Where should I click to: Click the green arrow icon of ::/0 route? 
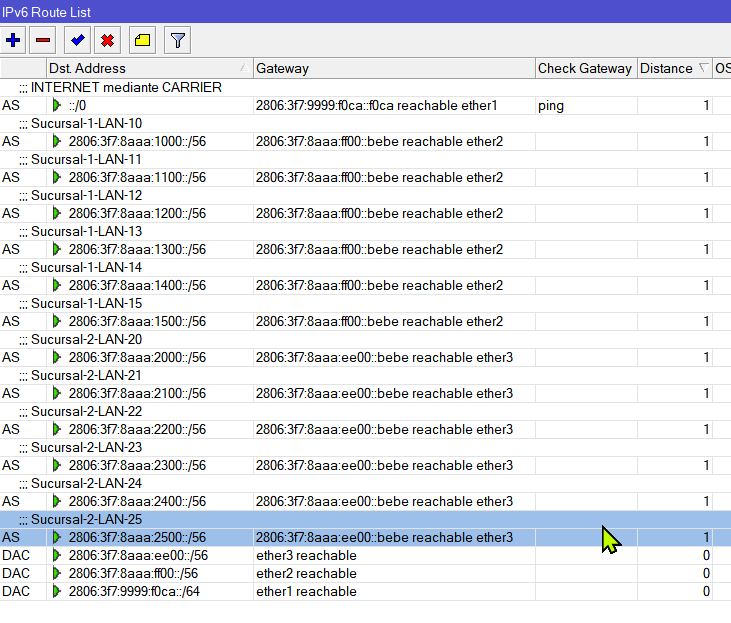(57, 106)
